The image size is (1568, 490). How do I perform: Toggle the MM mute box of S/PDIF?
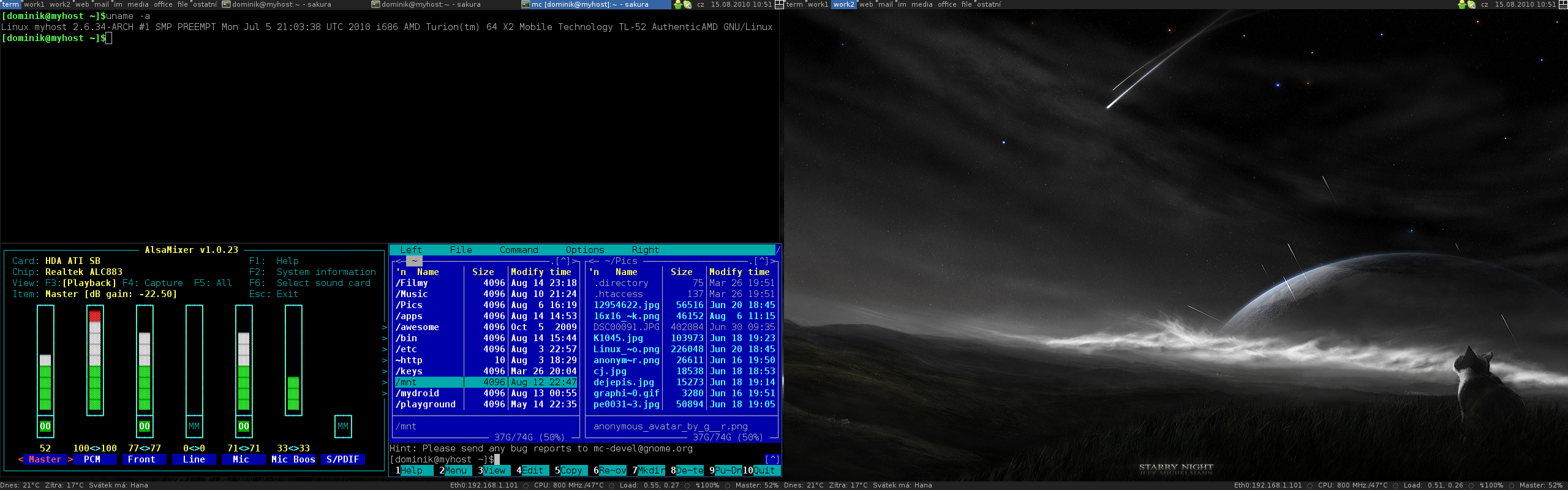pyautogui.click(x=343, y=426)
